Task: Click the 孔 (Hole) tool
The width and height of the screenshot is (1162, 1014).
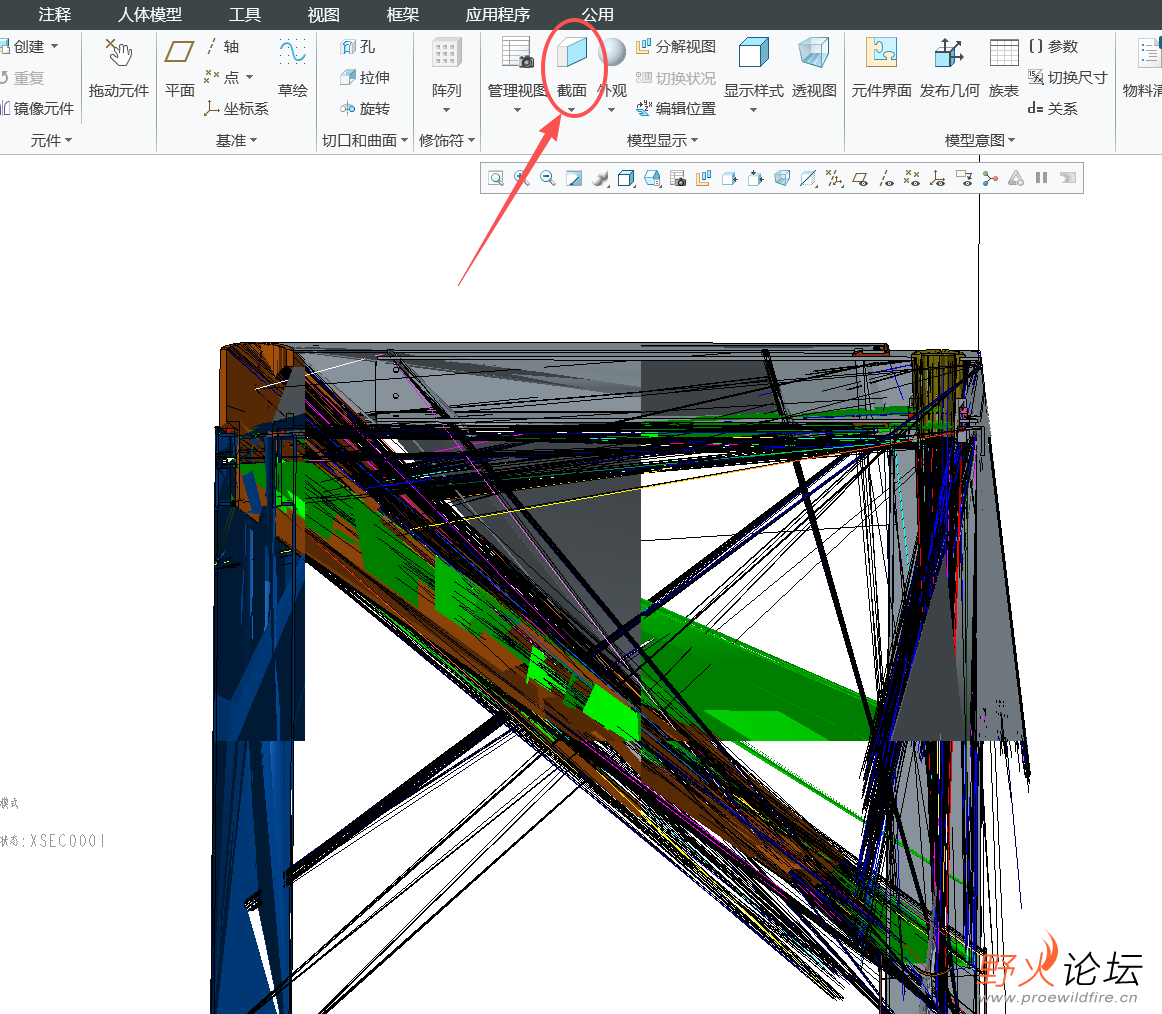Action: click(357, 47)
